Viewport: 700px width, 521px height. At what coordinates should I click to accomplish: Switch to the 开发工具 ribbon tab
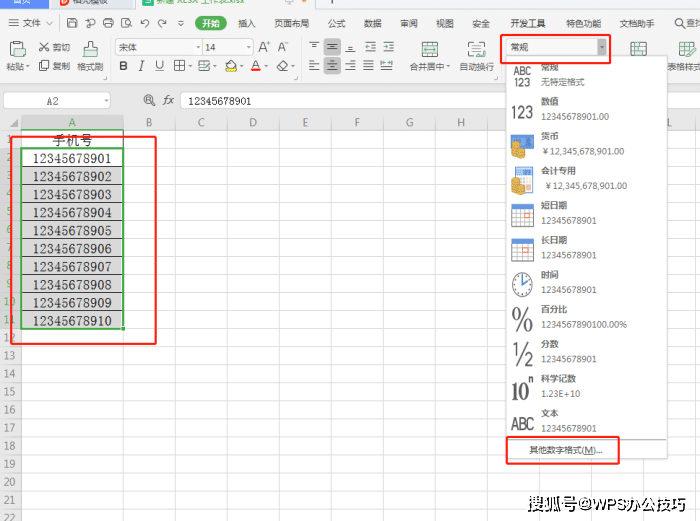point(528,23)
